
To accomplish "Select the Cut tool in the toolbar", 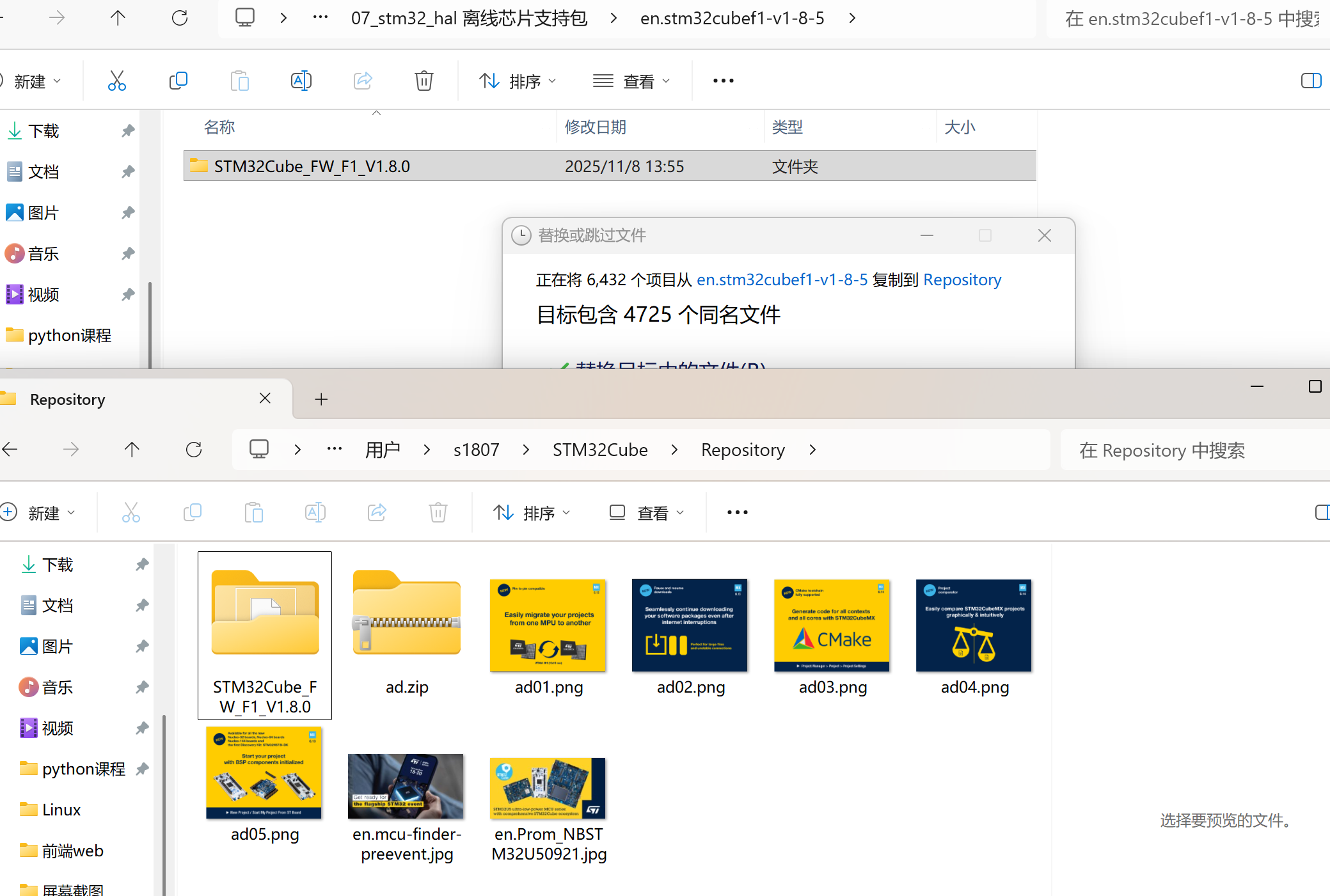I will pos(117,81).
